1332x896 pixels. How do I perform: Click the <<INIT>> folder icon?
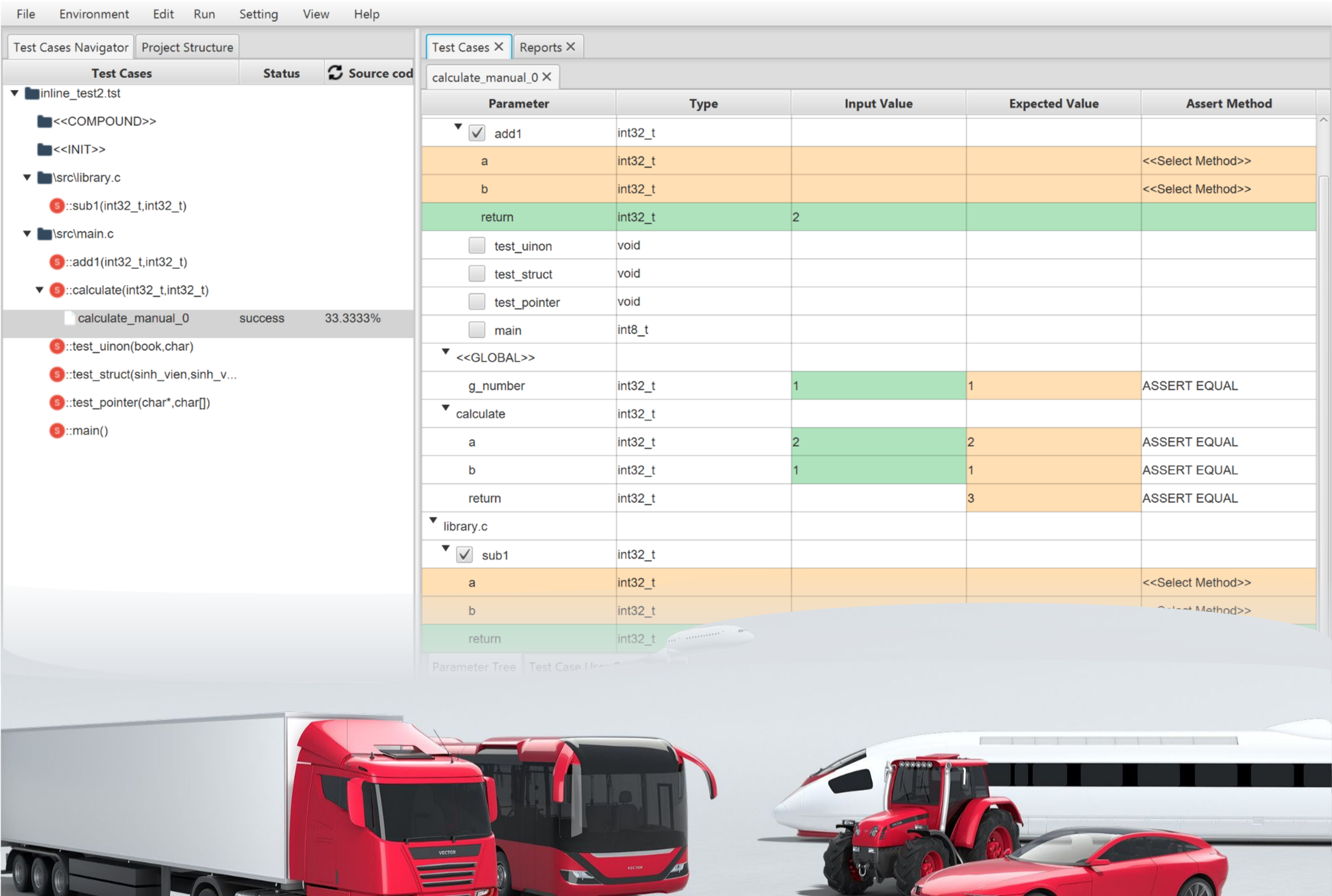(44, 149)
